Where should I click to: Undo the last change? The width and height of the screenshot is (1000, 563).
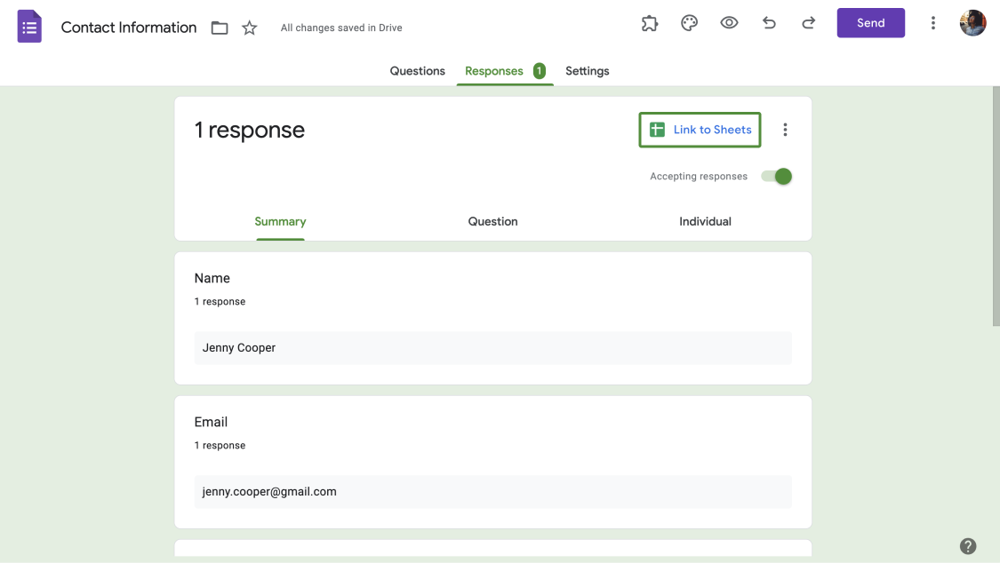click(x=769, y=23)
